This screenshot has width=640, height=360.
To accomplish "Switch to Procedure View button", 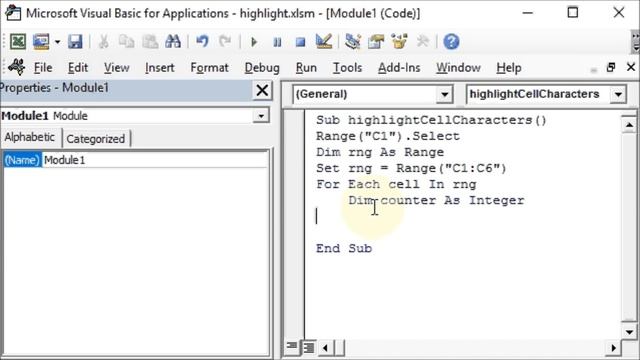I will point(292,348).
